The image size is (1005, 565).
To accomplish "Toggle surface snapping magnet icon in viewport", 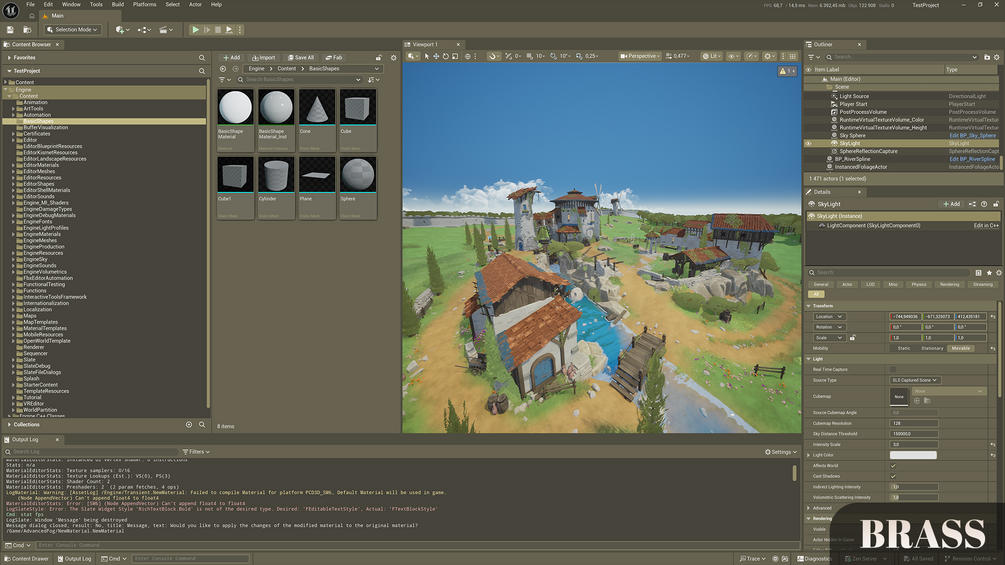I will pyautogui.click(x=492, y=56).
